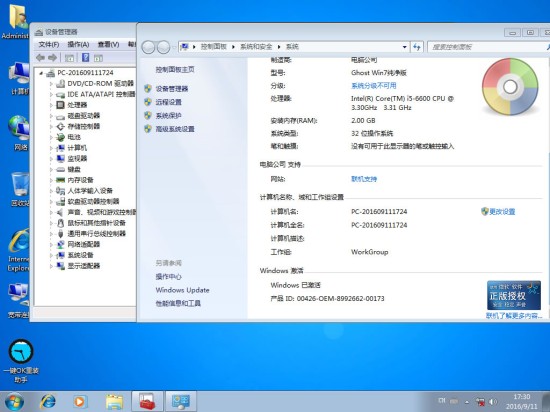The width and height of the screenshot is (550, 412).
Task: Expand the IDE ATA/ATAPI 控制器 node
Action: (x=51, y=95)
